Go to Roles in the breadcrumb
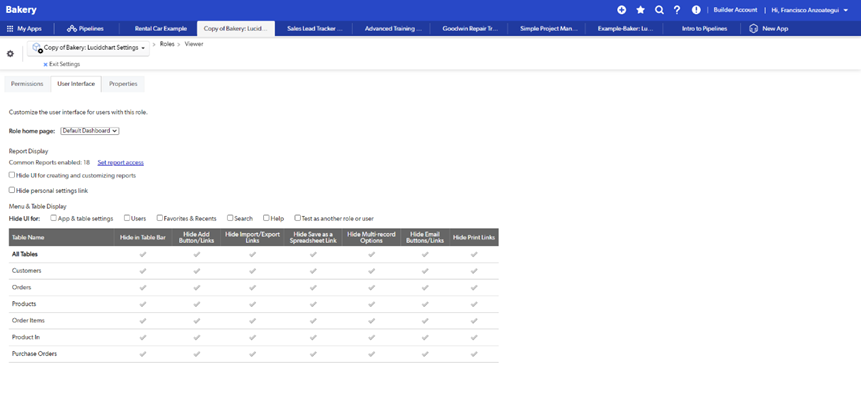Viewport: 861px width, 396px height. click(x=167, y=44)
